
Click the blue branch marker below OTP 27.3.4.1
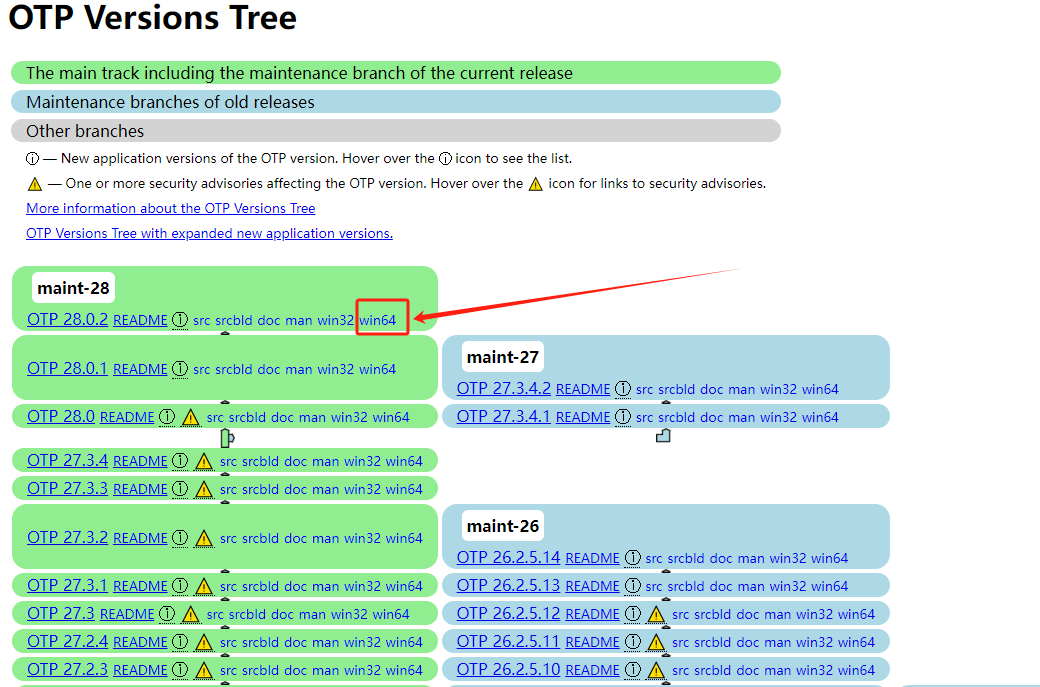coord(662,435)
